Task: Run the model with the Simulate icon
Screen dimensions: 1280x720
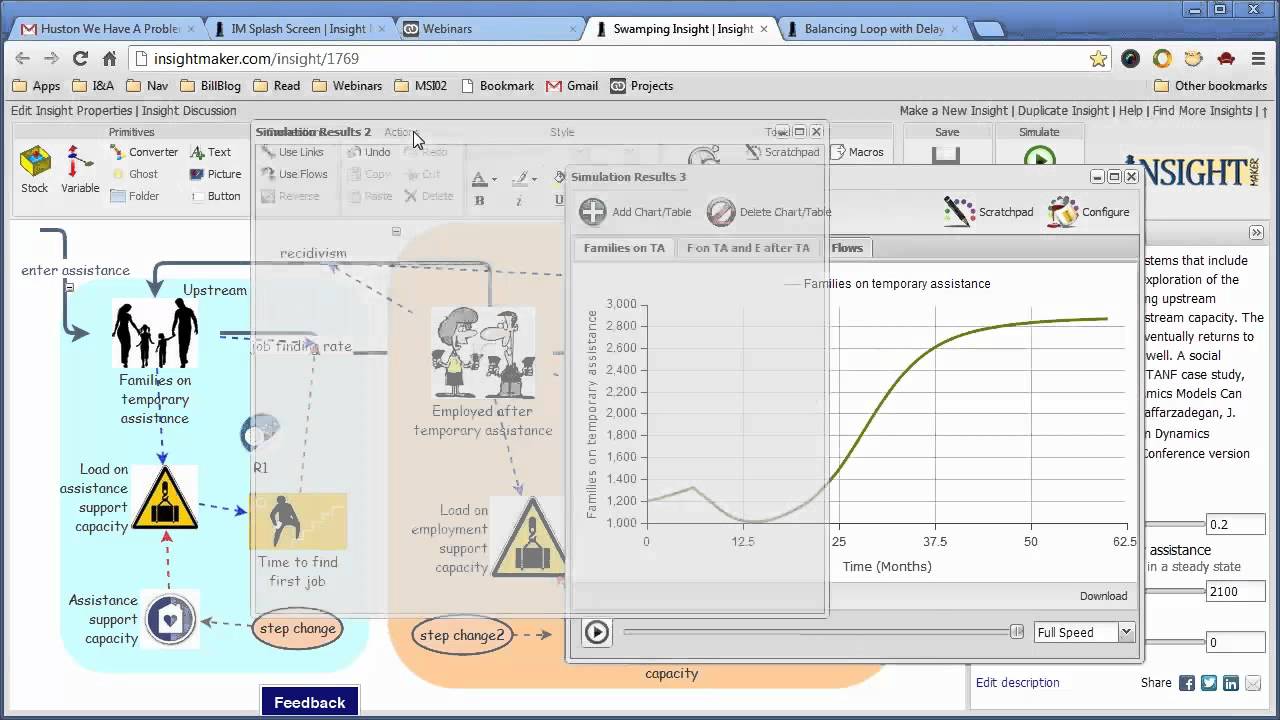Action: [1039, 159]
